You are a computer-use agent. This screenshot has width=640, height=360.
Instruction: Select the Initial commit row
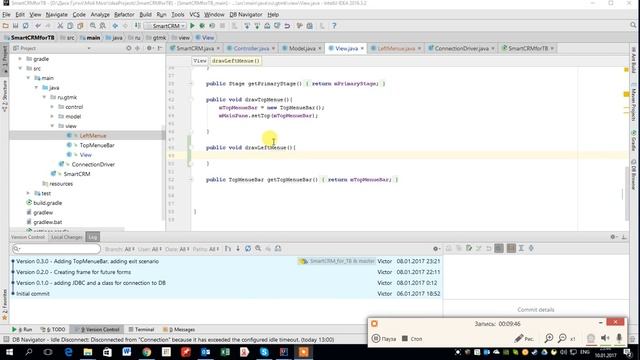tap(226, 293)
